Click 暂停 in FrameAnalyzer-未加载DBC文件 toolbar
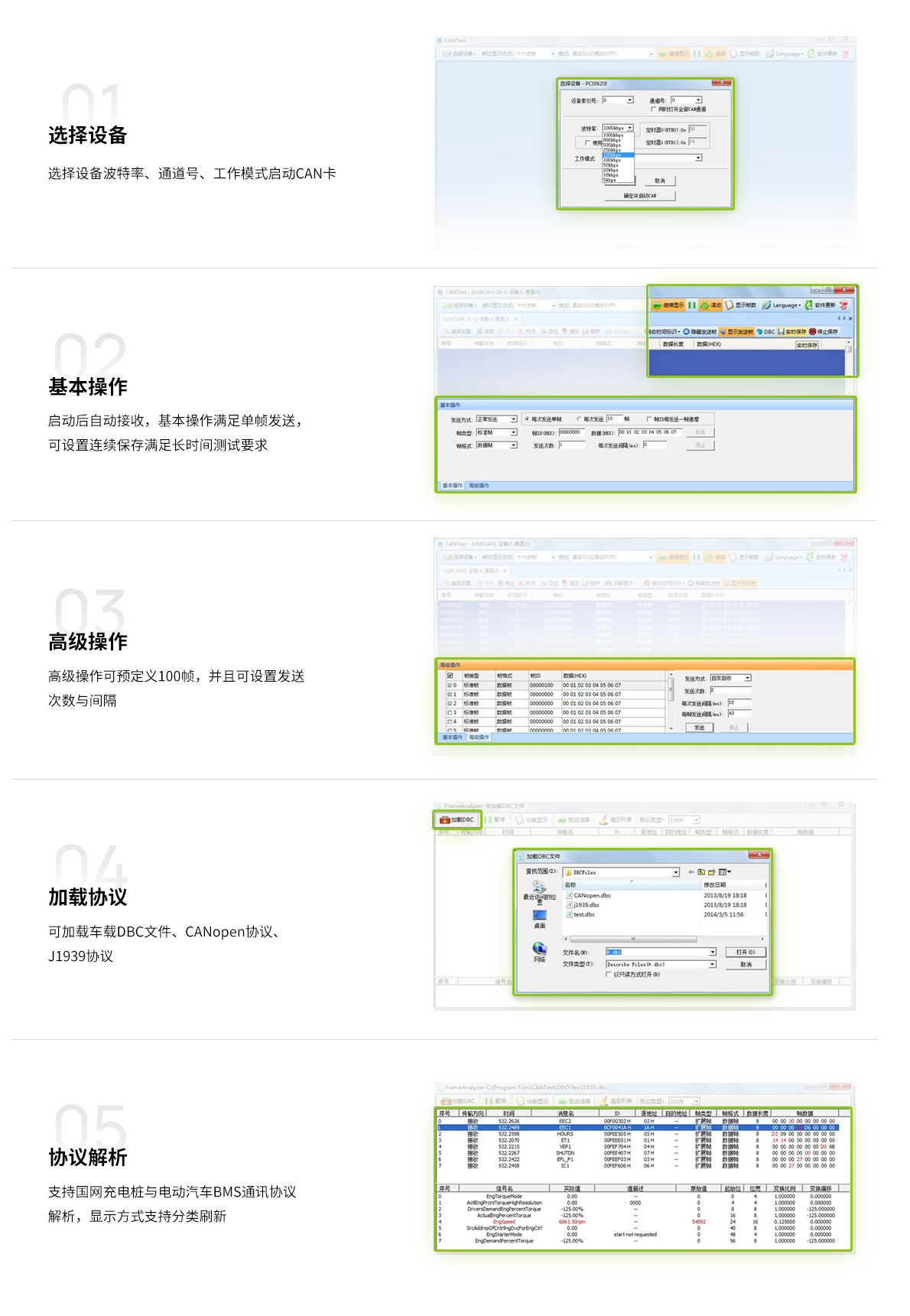 tap(495, 819)
